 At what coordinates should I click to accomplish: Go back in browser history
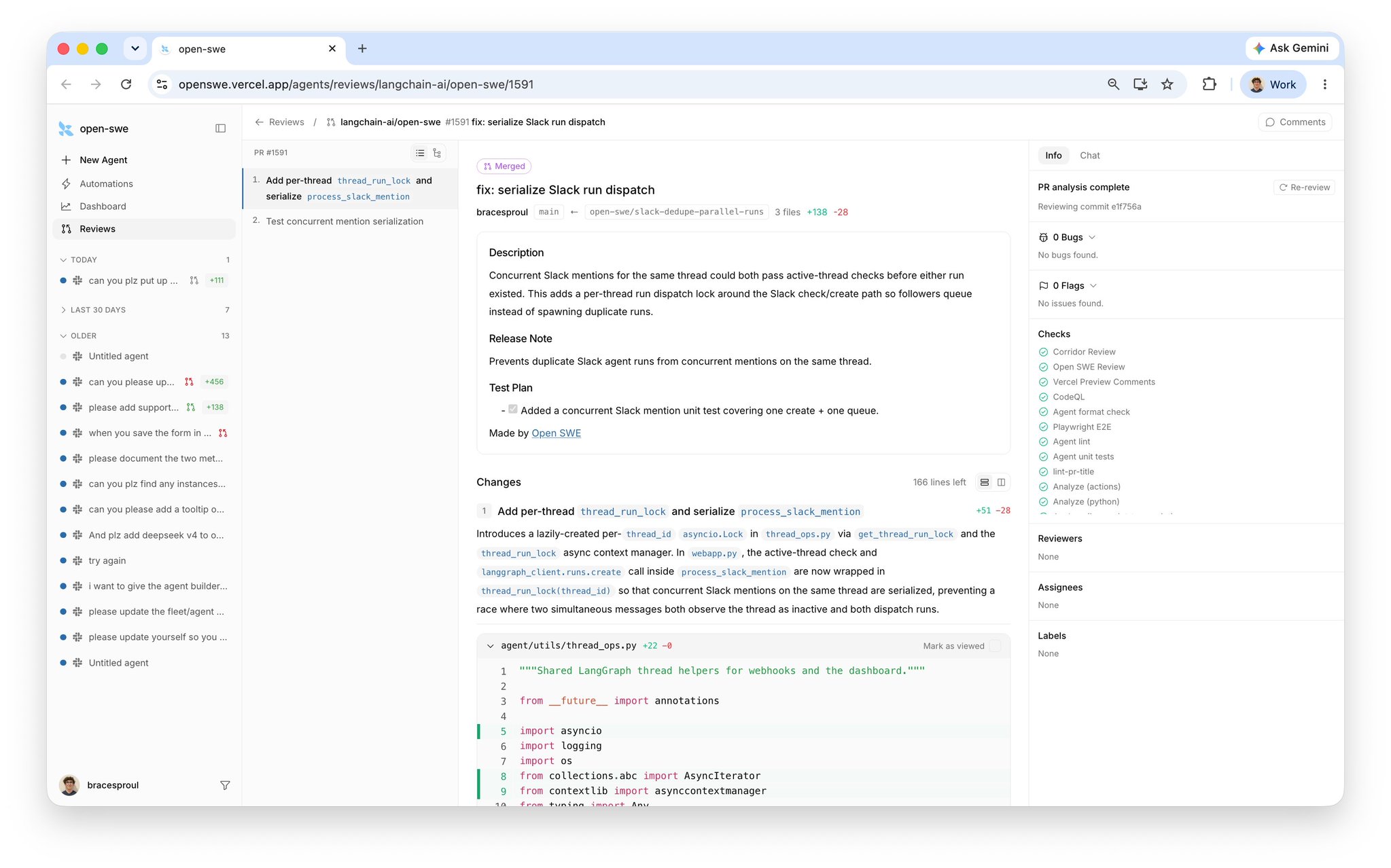66,84
